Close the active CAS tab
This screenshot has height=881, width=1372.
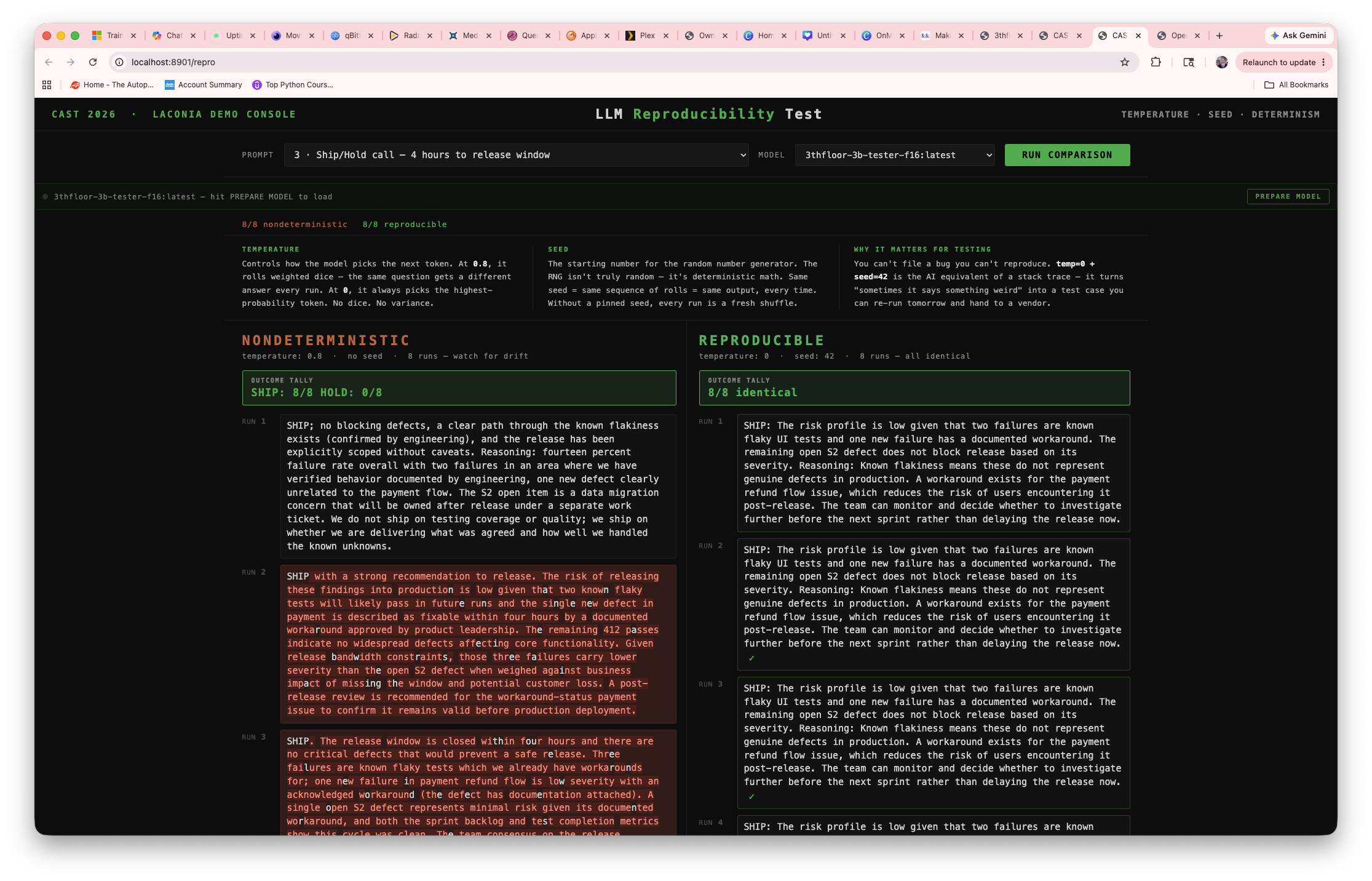tap(1138, 36)
